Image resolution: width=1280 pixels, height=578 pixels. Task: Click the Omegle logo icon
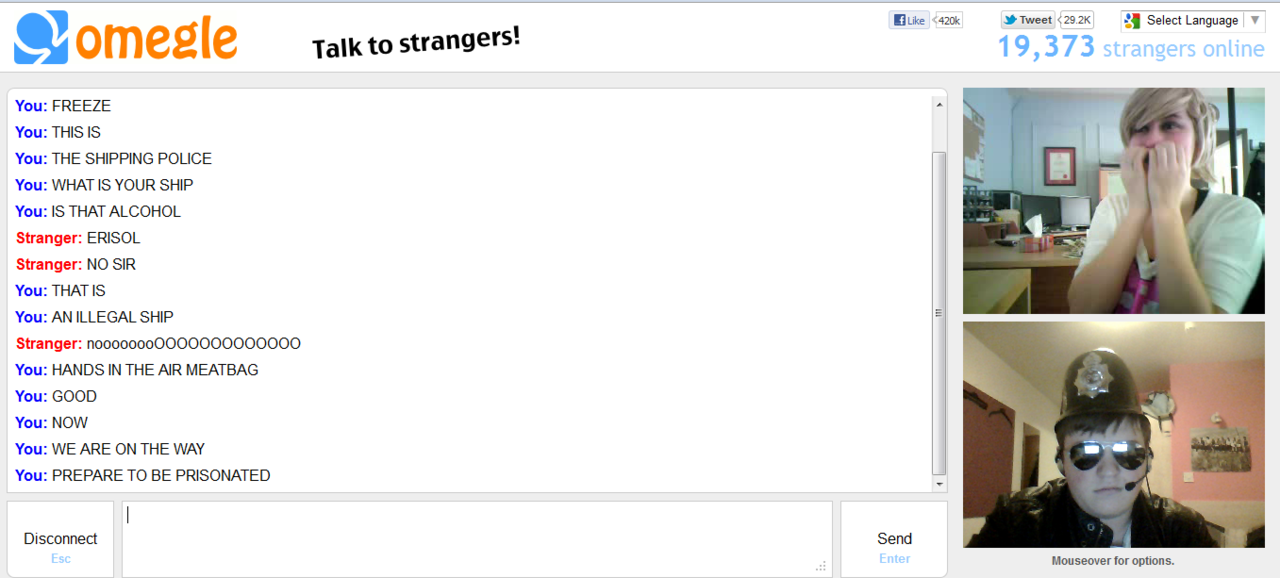[x=42, y=37]
